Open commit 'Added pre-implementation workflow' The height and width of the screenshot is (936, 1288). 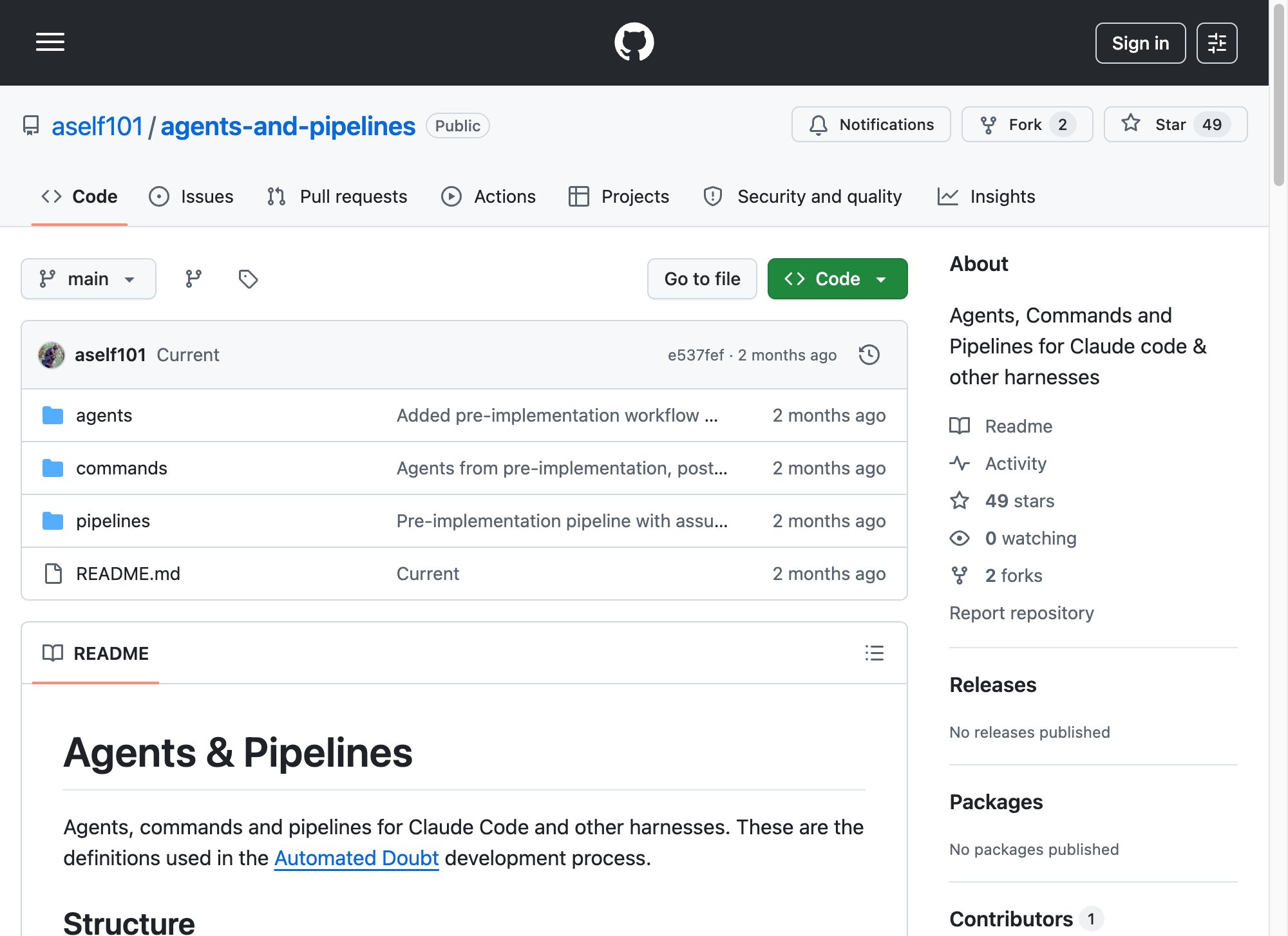tap(557, 415)
